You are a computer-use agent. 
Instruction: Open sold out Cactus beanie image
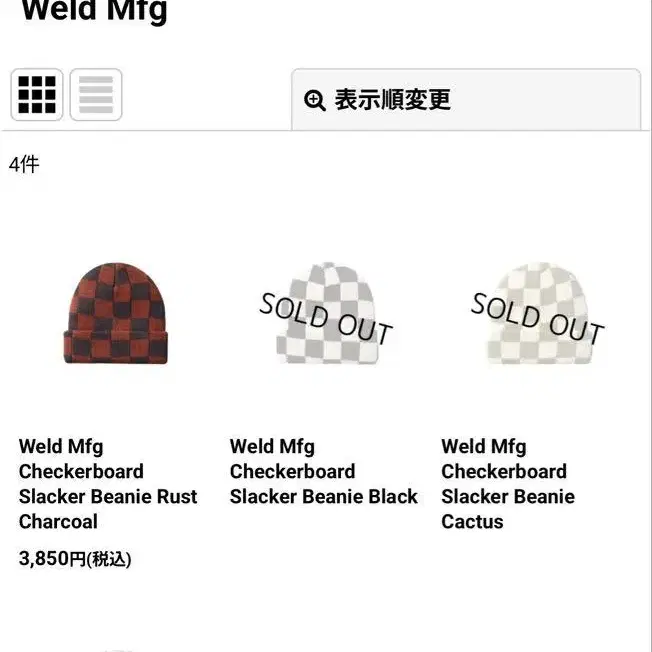click(538, 313)
